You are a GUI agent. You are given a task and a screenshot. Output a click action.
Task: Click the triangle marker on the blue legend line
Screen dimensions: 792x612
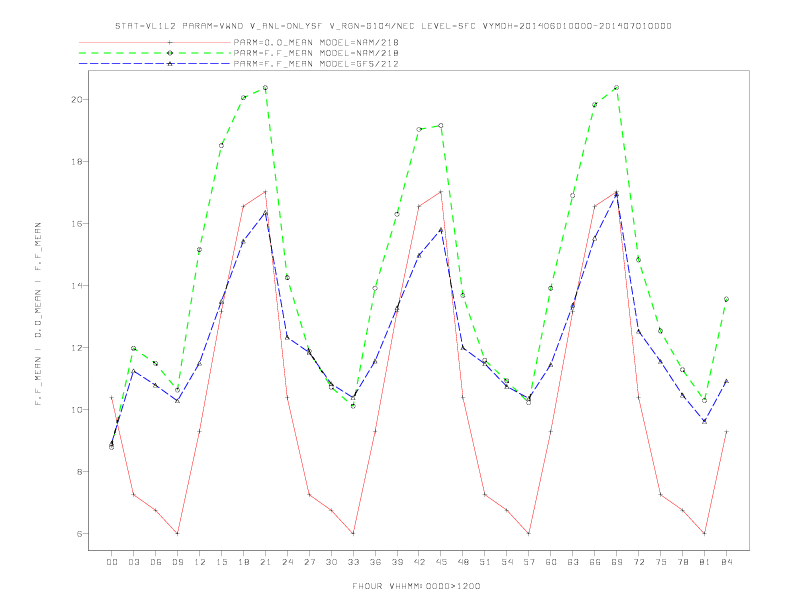point(170,64)
